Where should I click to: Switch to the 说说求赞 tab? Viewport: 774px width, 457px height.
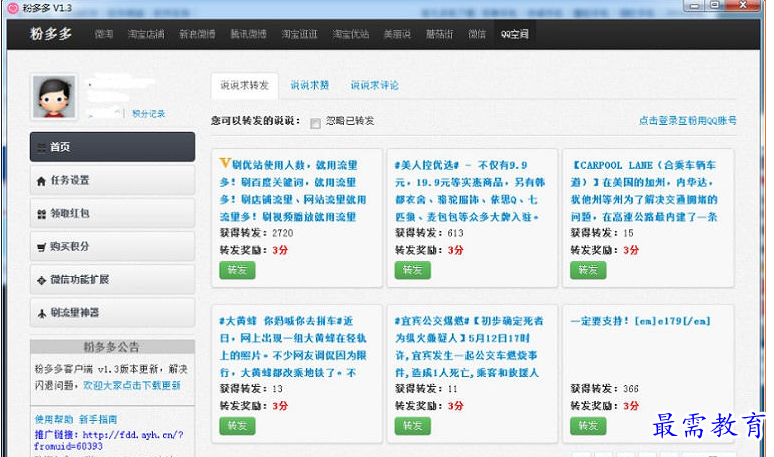pyautogui.click(x=310, y=85)
